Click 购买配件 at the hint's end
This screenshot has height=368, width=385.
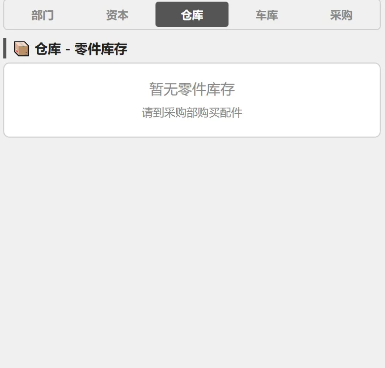point(220,113)
